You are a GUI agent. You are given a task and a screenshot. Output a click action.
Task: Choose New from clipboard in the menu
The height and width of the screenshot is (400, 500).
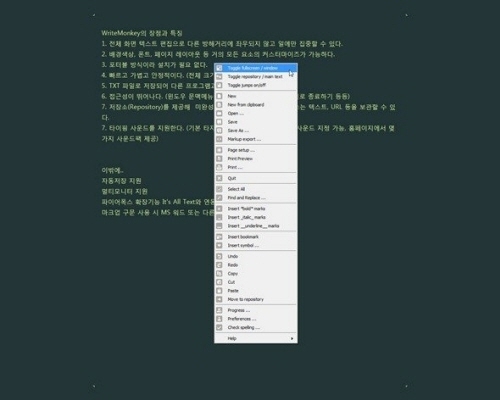point(256,105)
